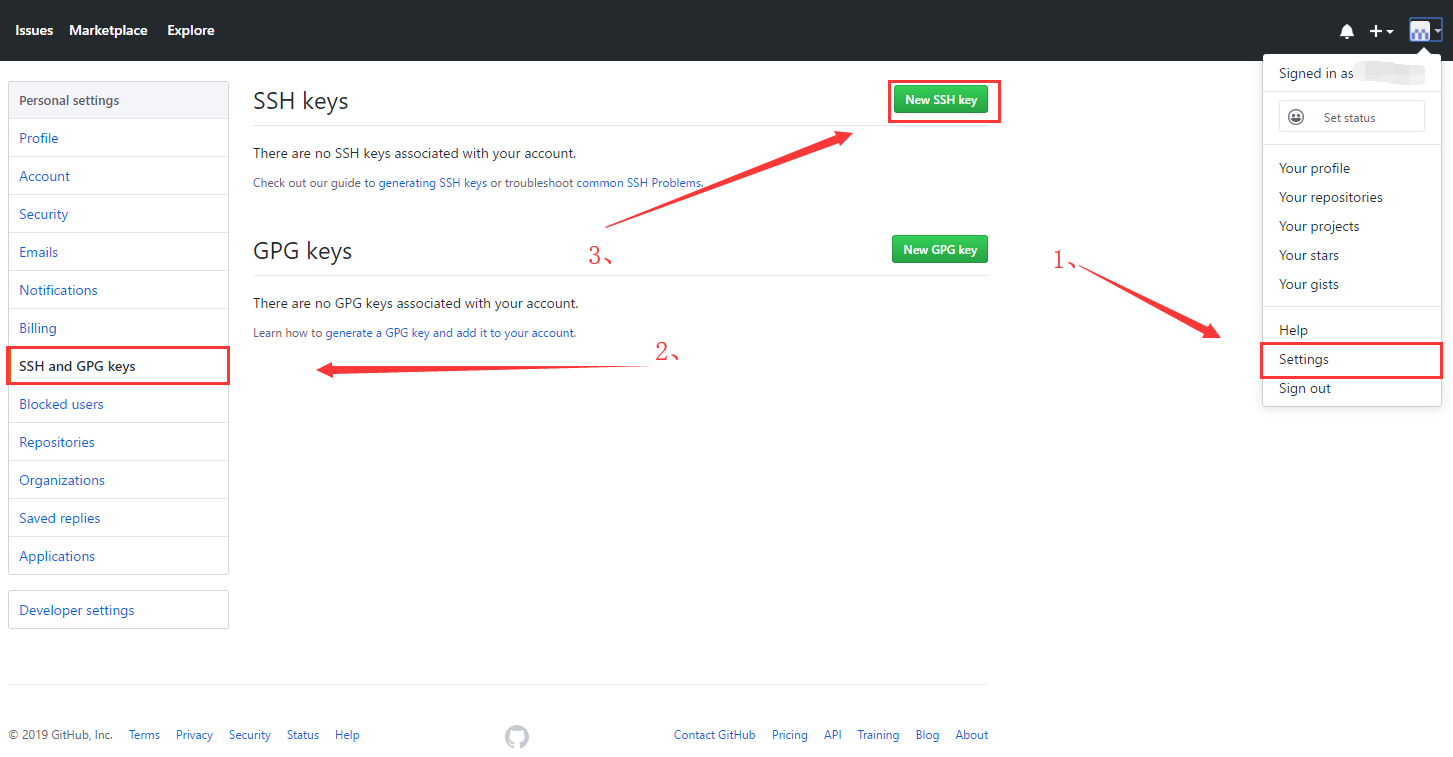
Task: Follow the common SSH Problems link
Action: (x=639, y=183)
